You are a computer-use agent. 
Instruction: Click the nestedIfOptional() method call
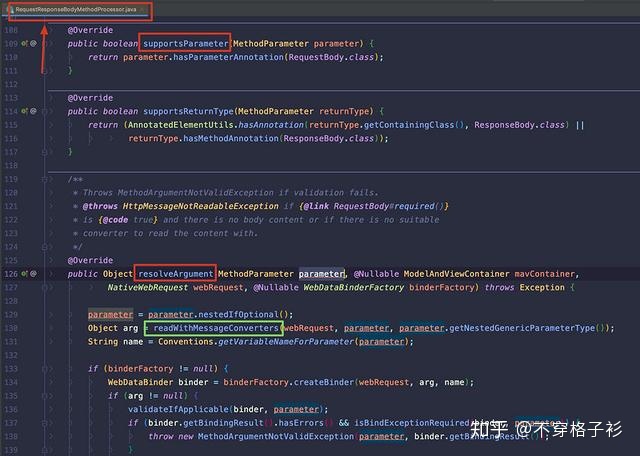[243, 315]
